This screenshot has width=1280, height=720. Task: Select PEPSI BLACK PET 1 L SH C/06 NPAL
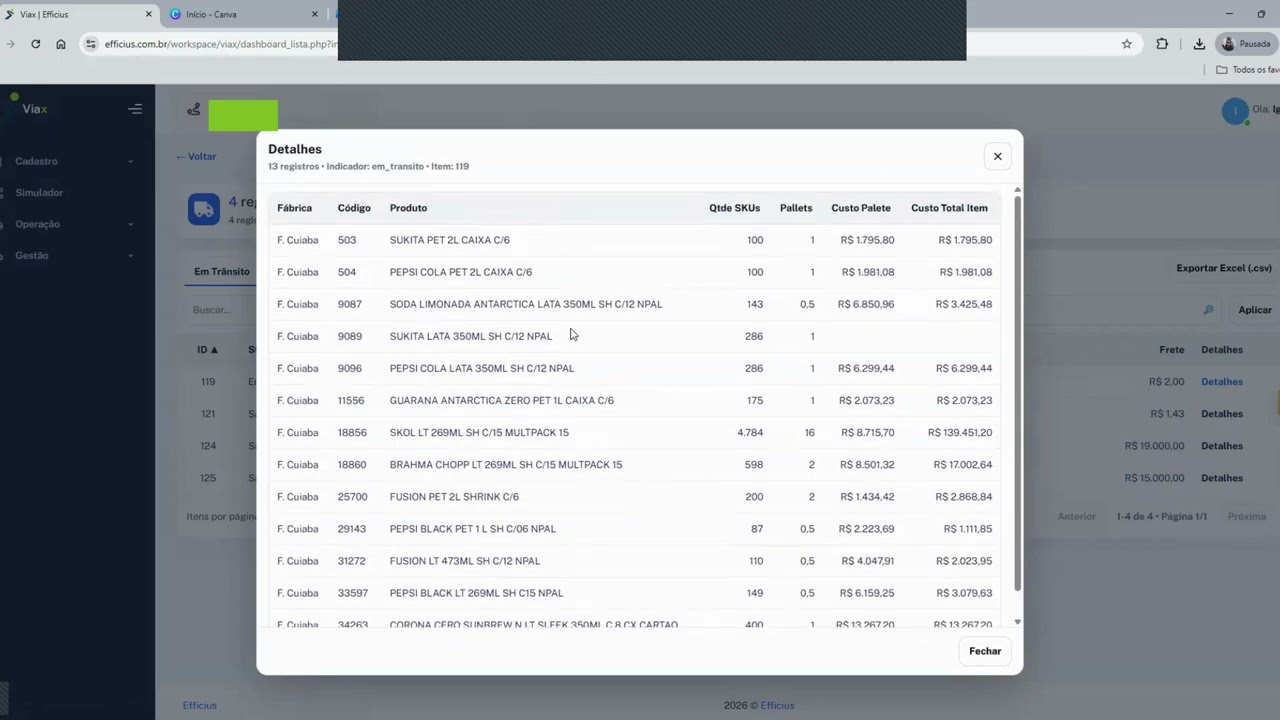(x=473, y=528)
